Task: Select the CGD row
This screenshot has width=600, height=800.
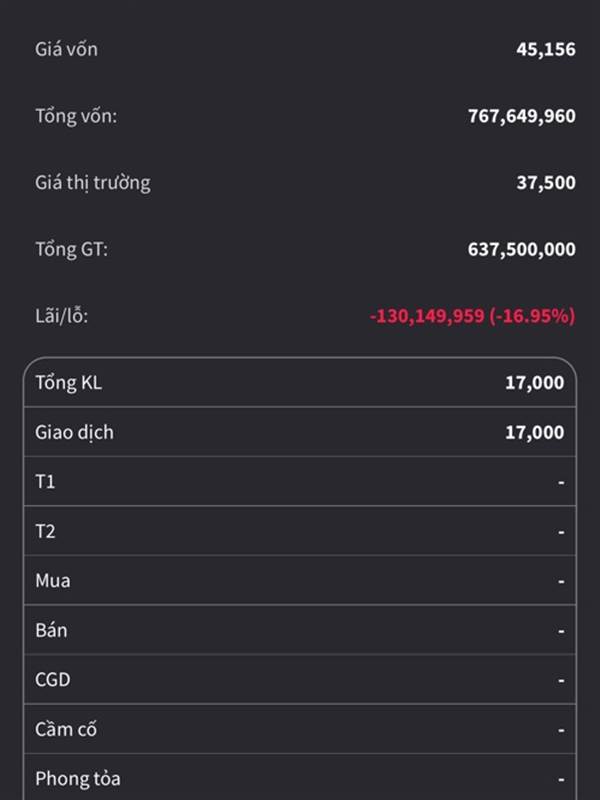Action: pyautogui.click(x=300, y=680)
